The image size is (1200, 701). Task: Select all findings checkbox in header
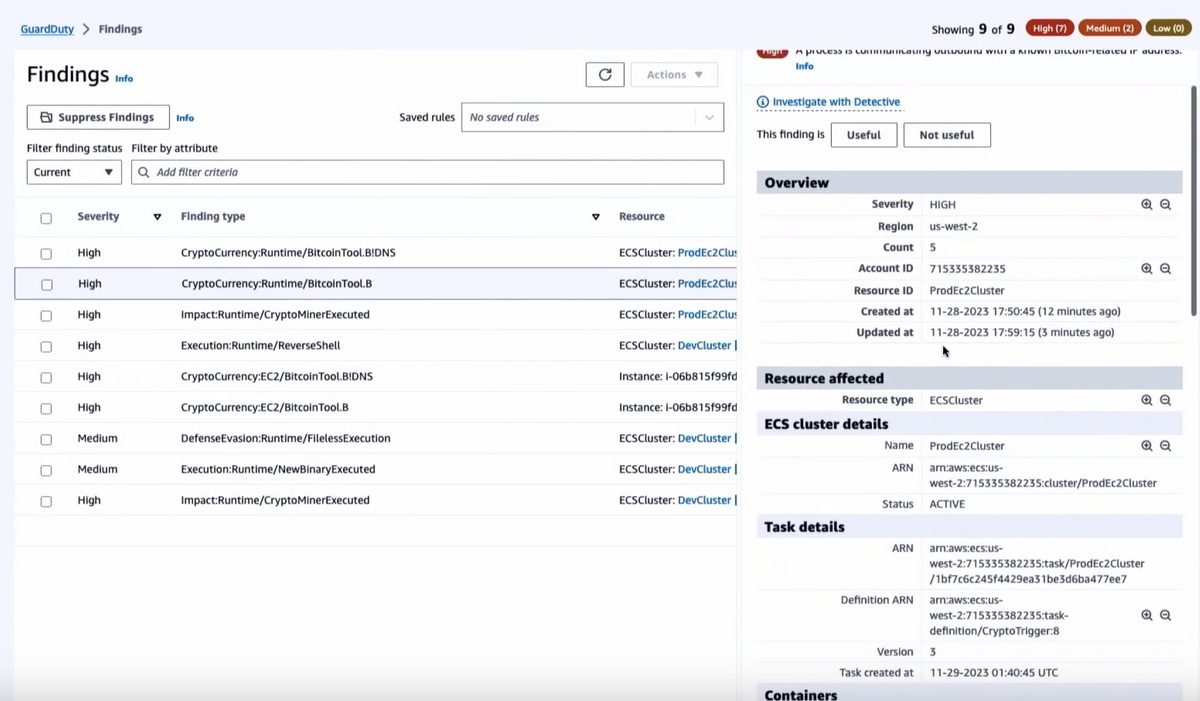pyautogui.click(x=46, y=218)
